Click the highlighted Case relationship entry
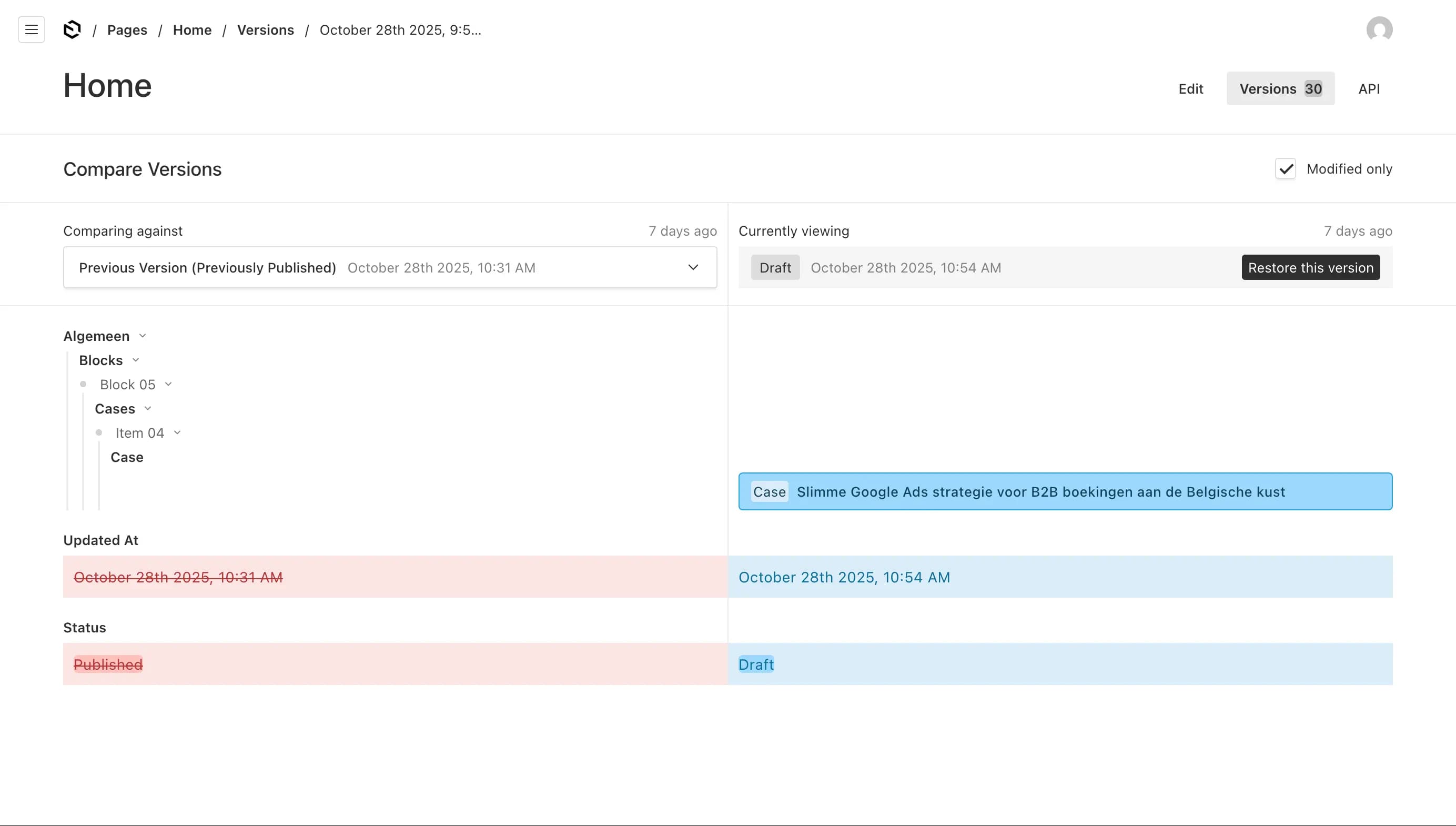This screenshot has height=826, width=1456. coord(1065,492)
